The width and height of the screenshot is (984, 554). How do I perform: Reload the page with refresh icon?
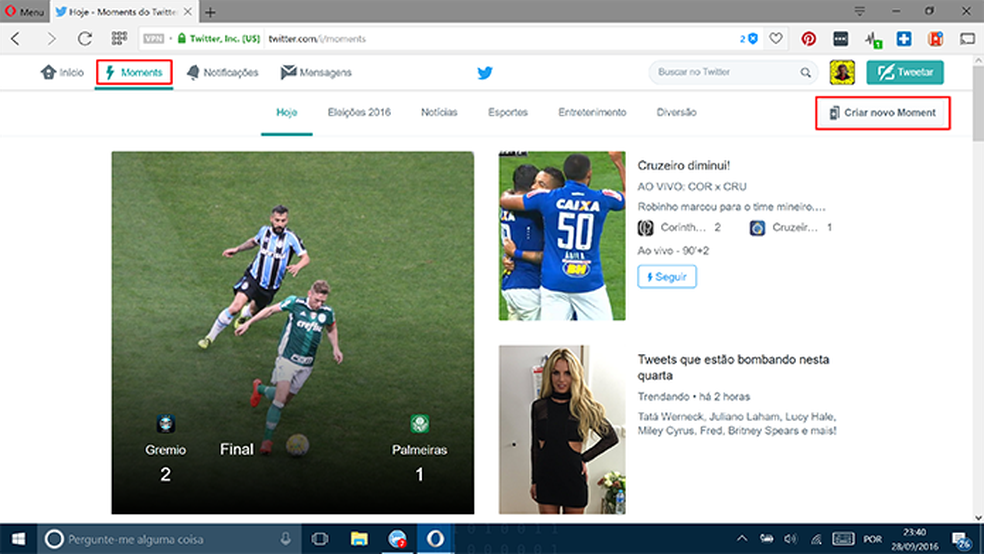(85, 39)
